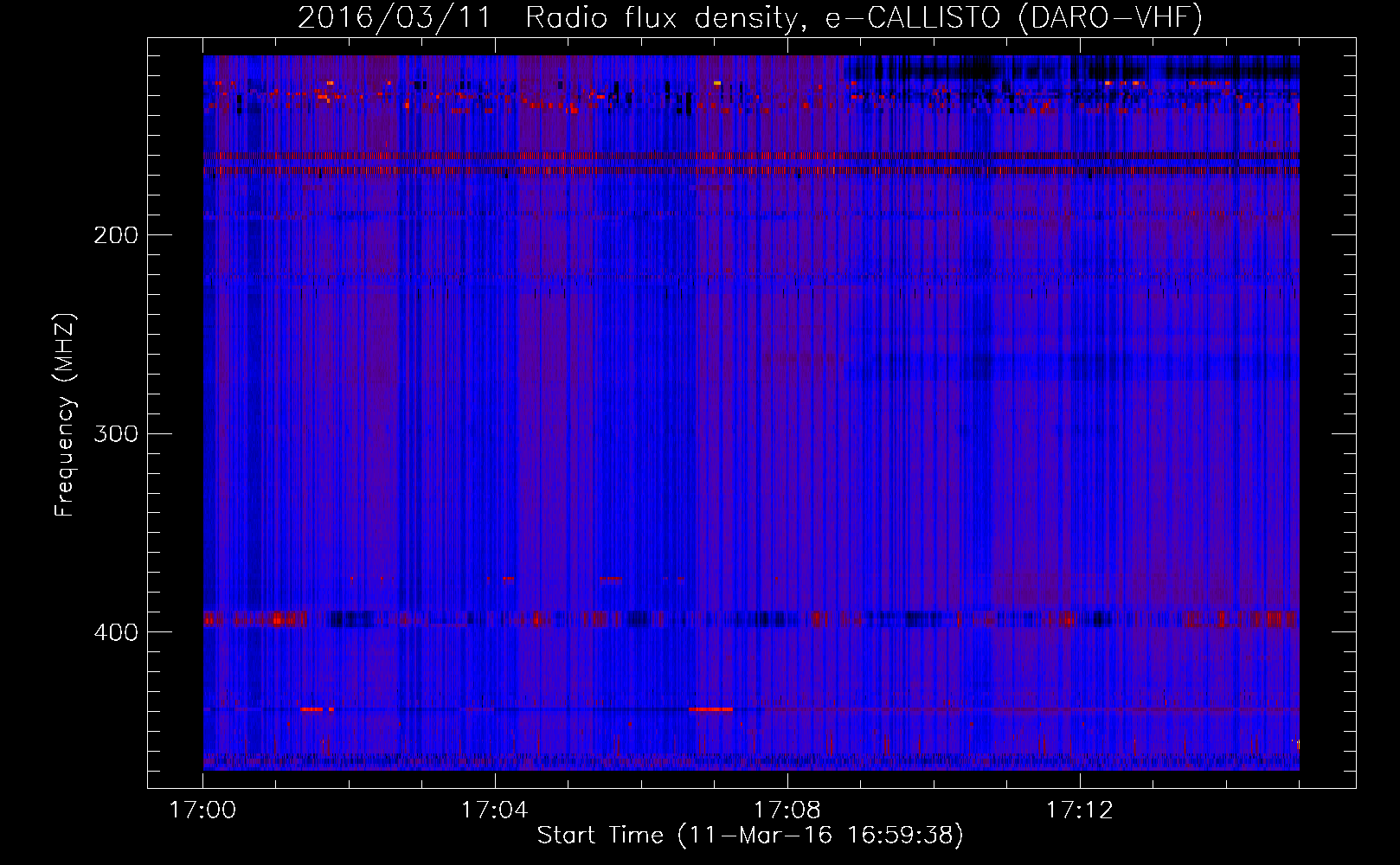Click the 300 frequency tick label
The image size is (1400, 865).
pyautogui.click(x=115, y=433)
